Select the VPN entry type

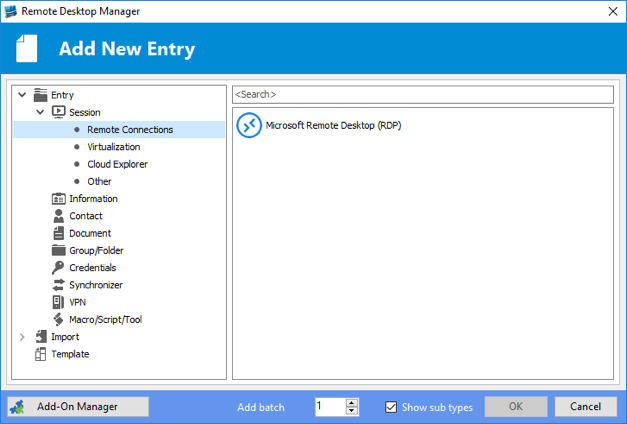pyautogui.click(x=77, y=302)
